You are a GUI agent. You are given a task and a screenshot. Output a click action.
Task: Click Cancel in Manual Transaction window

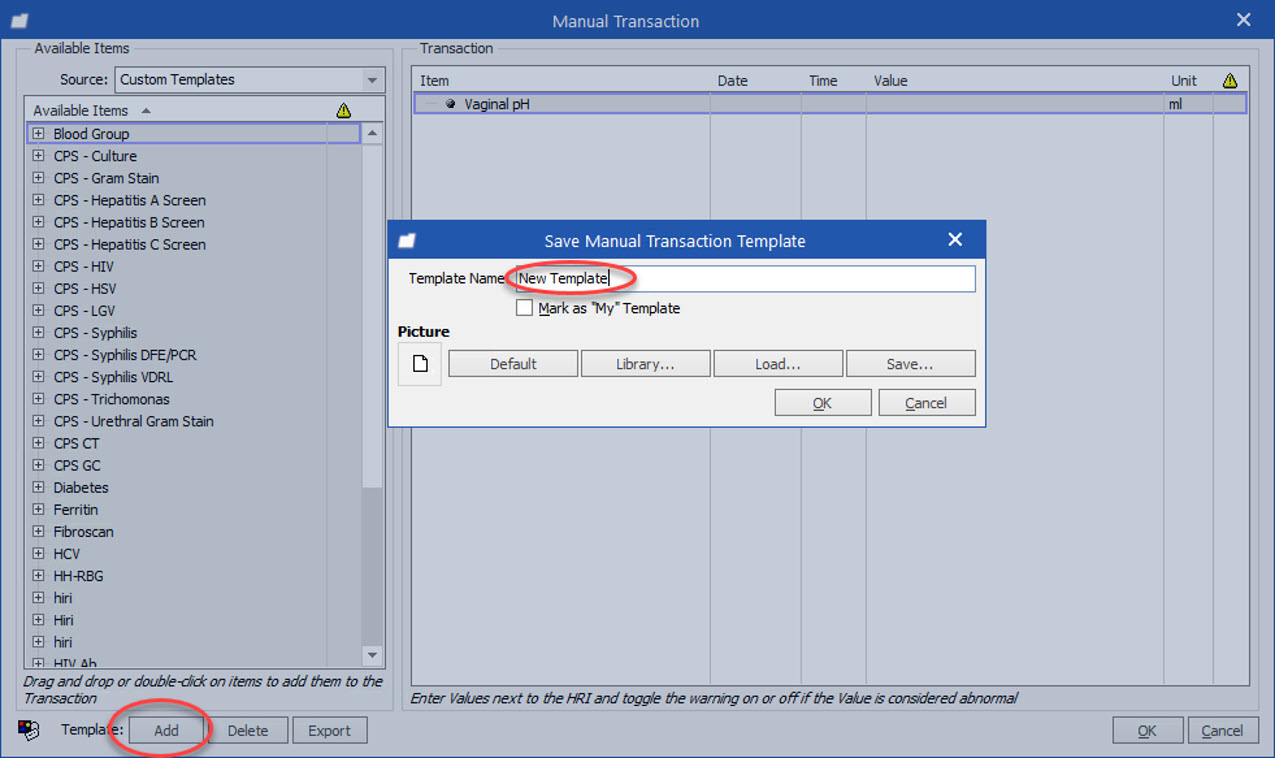pos(1222,730)
